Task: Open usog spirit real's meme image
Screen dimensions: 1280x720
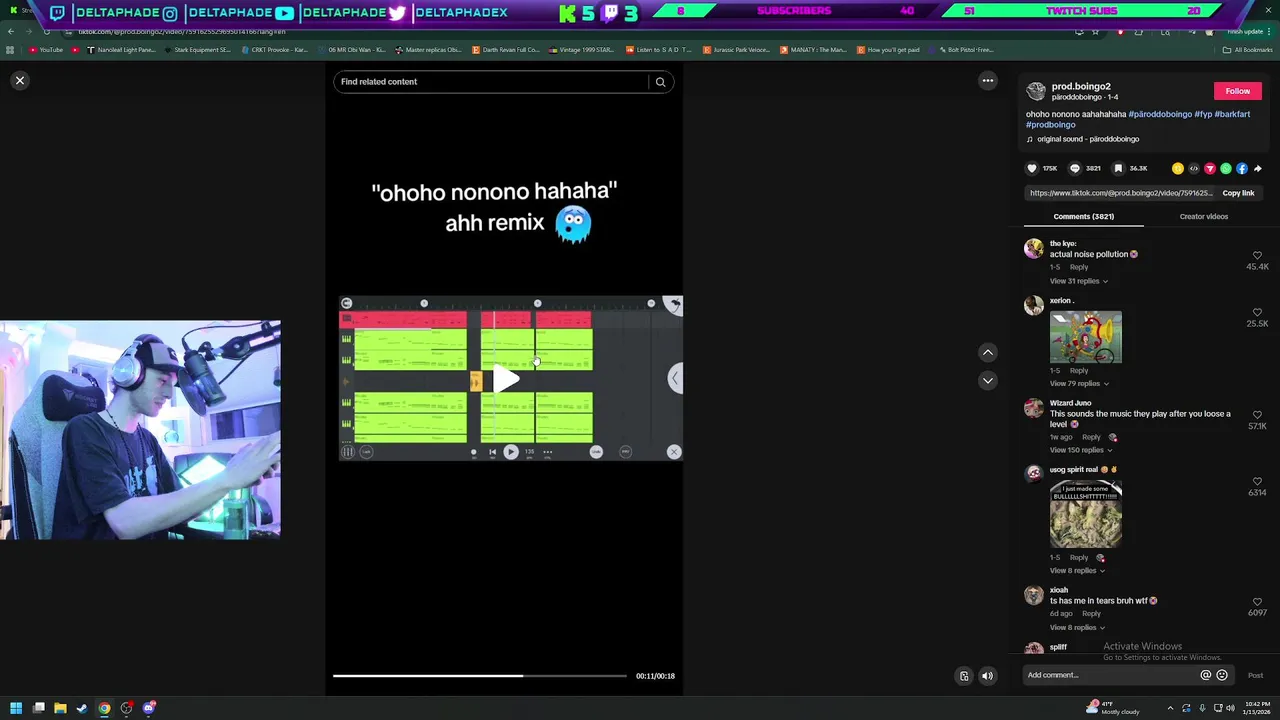Action: [1086, 515]
